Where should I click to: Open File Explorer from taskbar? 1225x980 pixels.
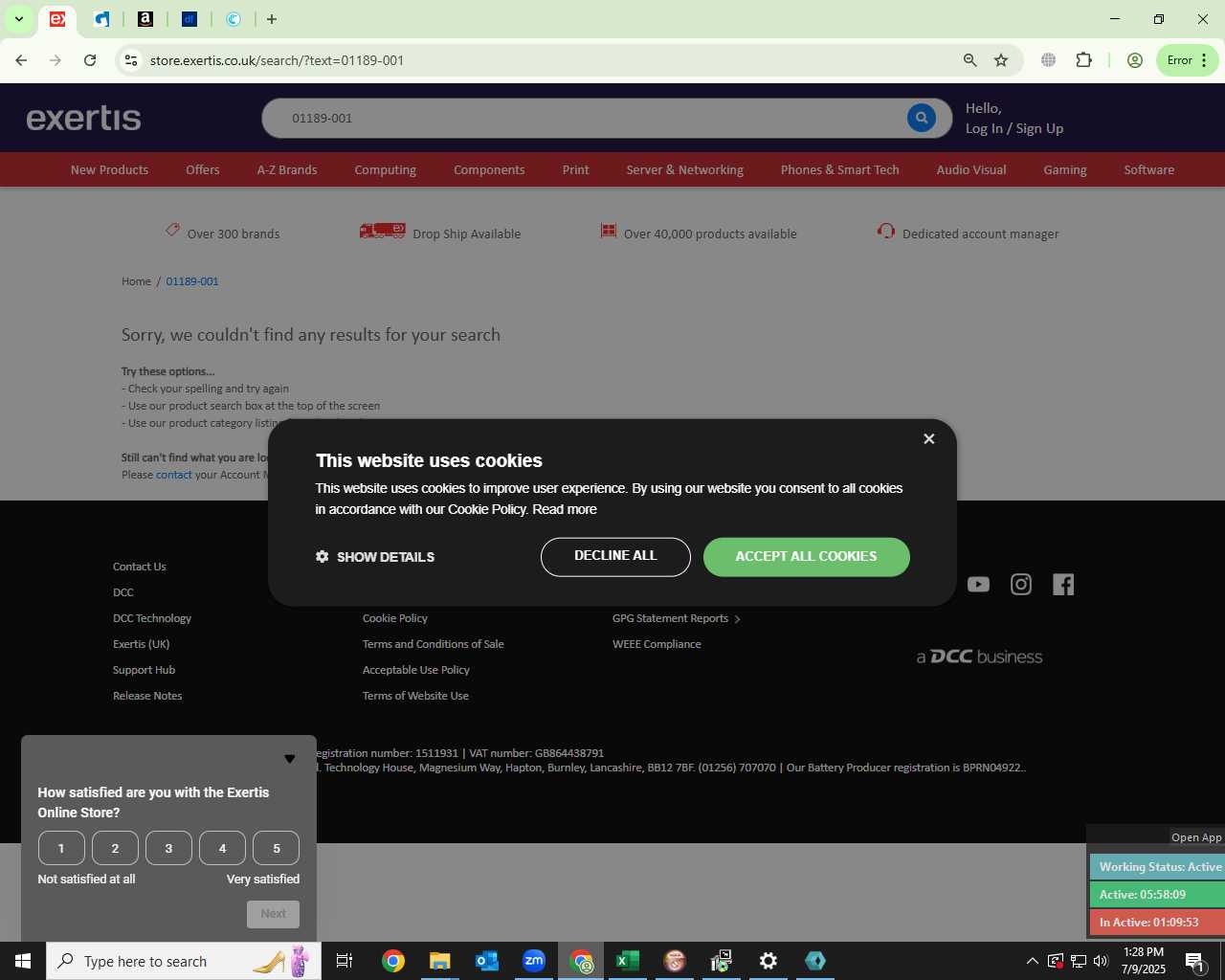(440, 961)
